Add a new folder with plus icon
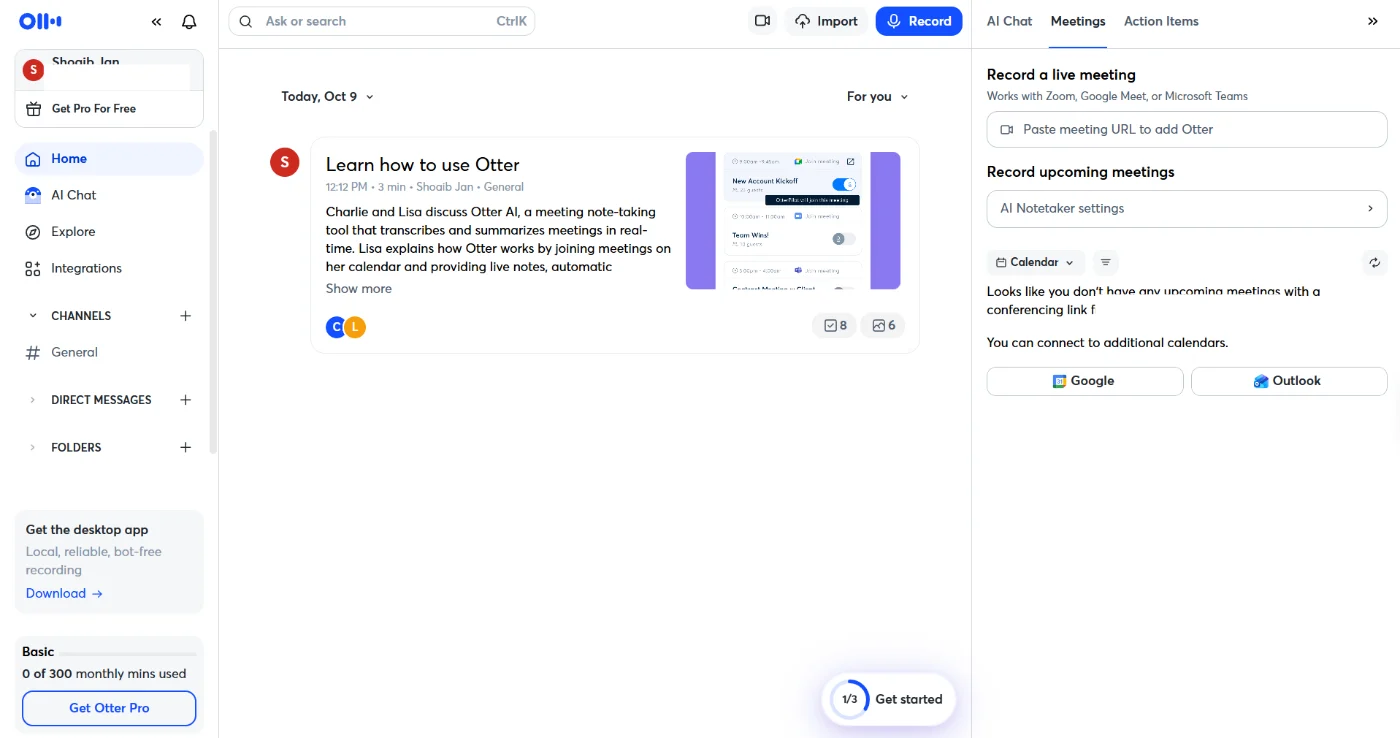1400x738 pixels. [185, 448]
